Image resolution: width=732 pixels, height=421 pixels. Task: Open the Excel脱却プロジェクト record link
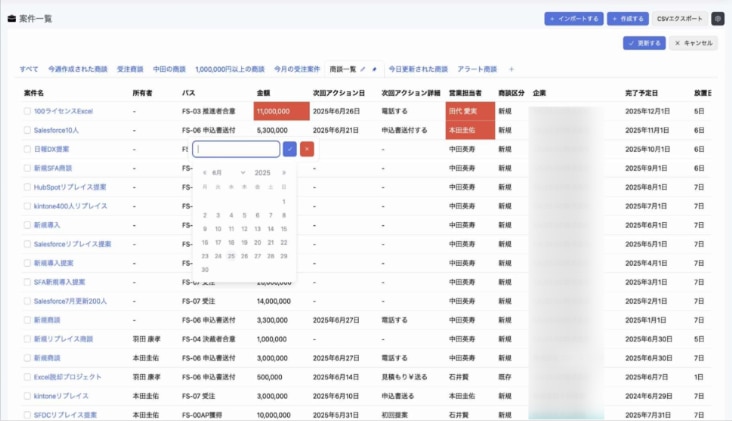[69, 377]
